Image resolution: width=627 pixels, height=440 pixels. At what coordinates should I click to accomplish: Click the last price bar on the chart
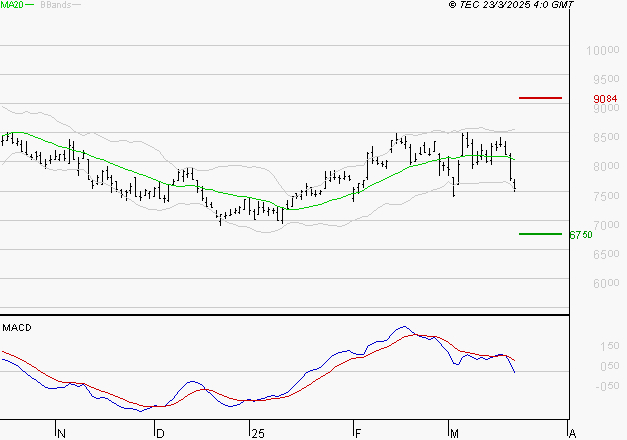tap(514, 184)
